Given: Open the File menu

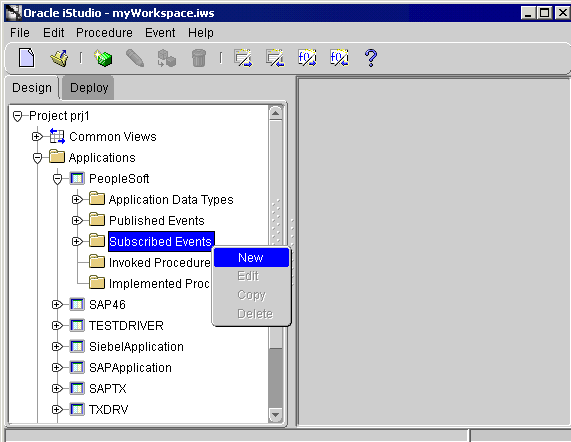Looking at the screenshot, I should (20, 33).
